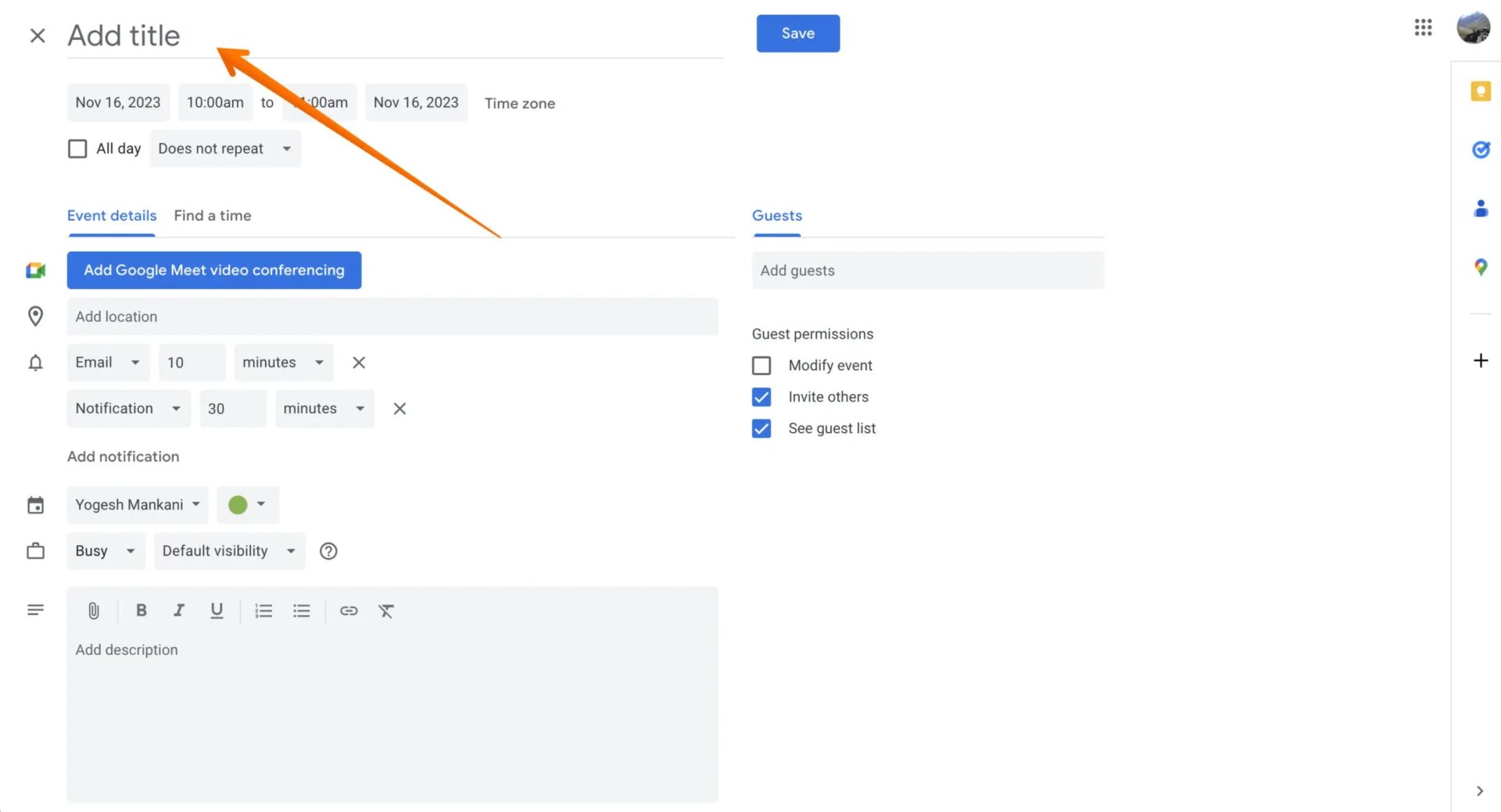Save the event
Image resolution: width=1501 pixels, height=812 pixels.
click(x=798, y=34)
